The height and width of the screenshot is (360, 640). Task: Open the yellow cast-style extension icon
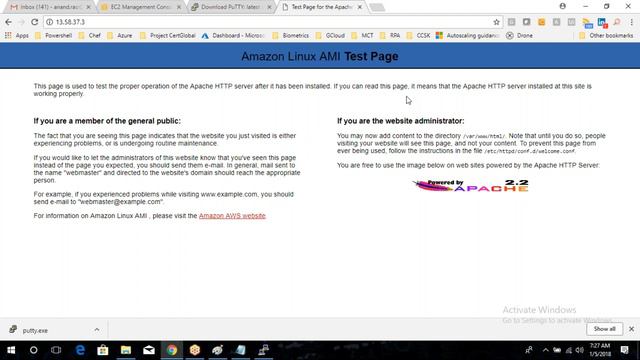(x=587, y=22)
